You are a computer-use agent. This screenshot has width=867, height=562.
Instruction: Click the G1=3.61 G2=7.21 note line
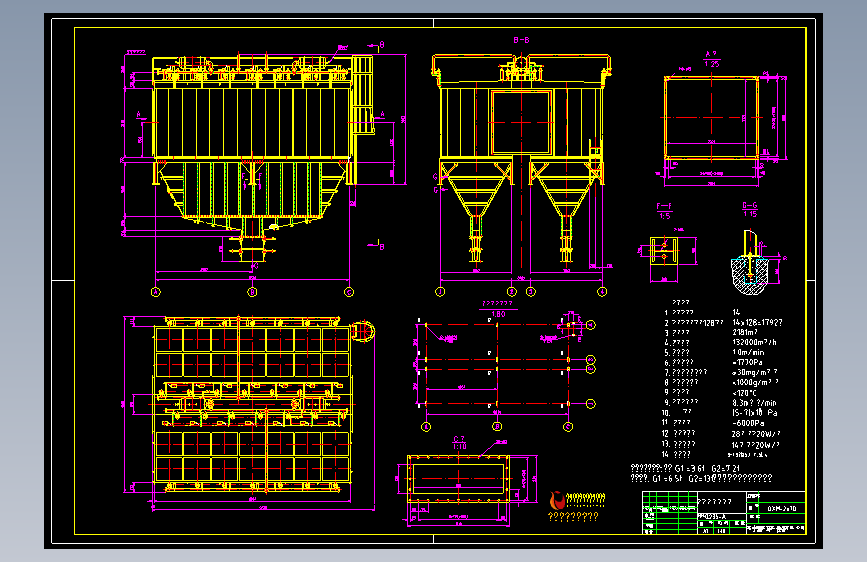click(x=685, y=469)
